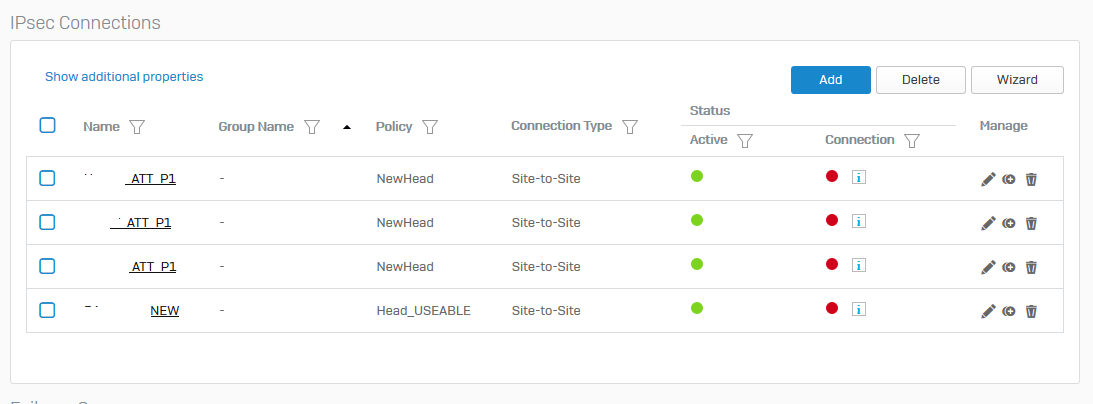Open the Policy column filter
Screen dimensions: 1093x404
click(430, 127)
